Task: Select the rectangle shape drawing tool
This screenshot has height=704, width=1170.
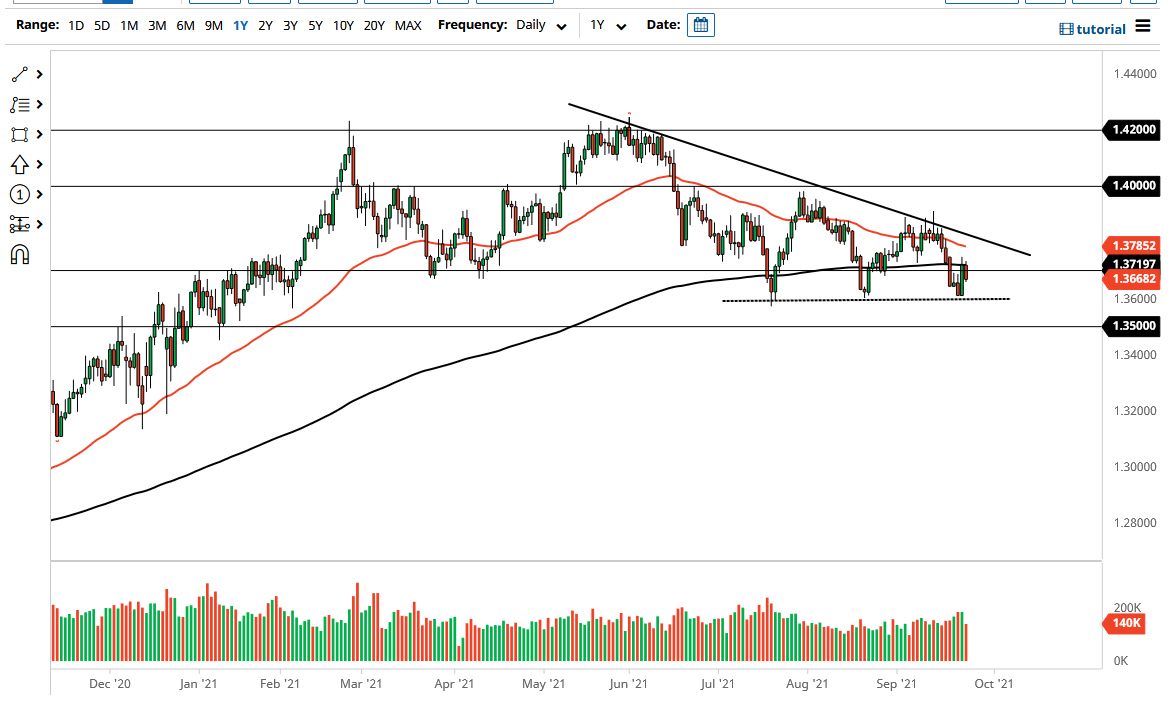Action: pos(19,135)
